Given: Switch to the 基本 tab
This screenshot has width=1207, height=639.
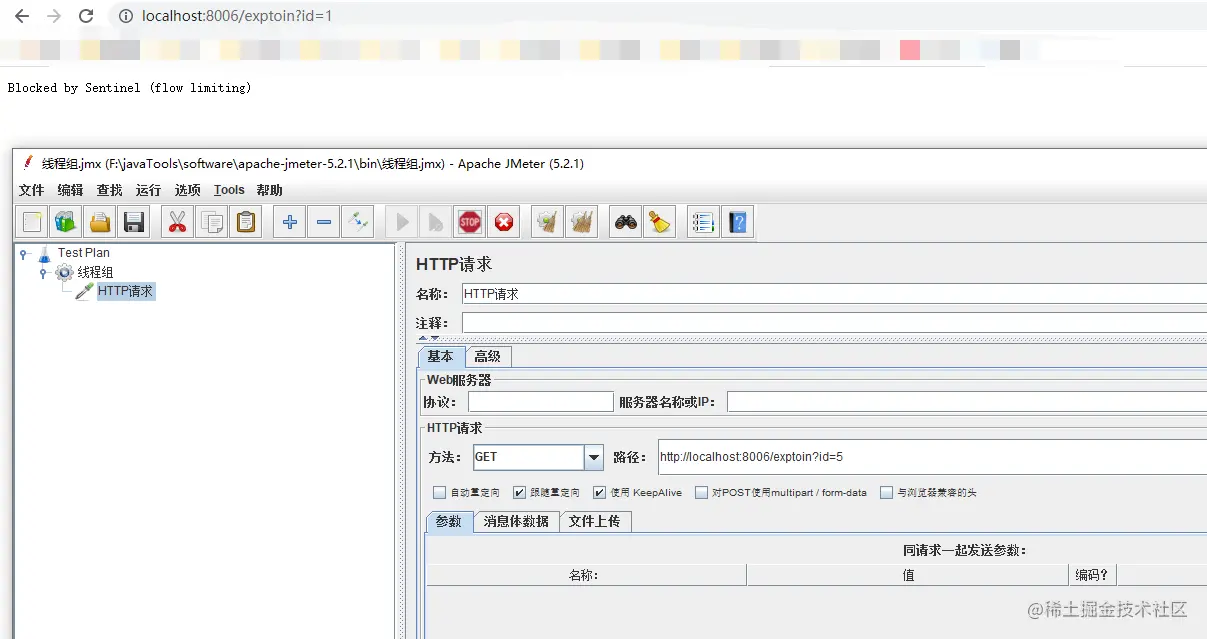Looking at the screenshot, I should tap(441, 357).
